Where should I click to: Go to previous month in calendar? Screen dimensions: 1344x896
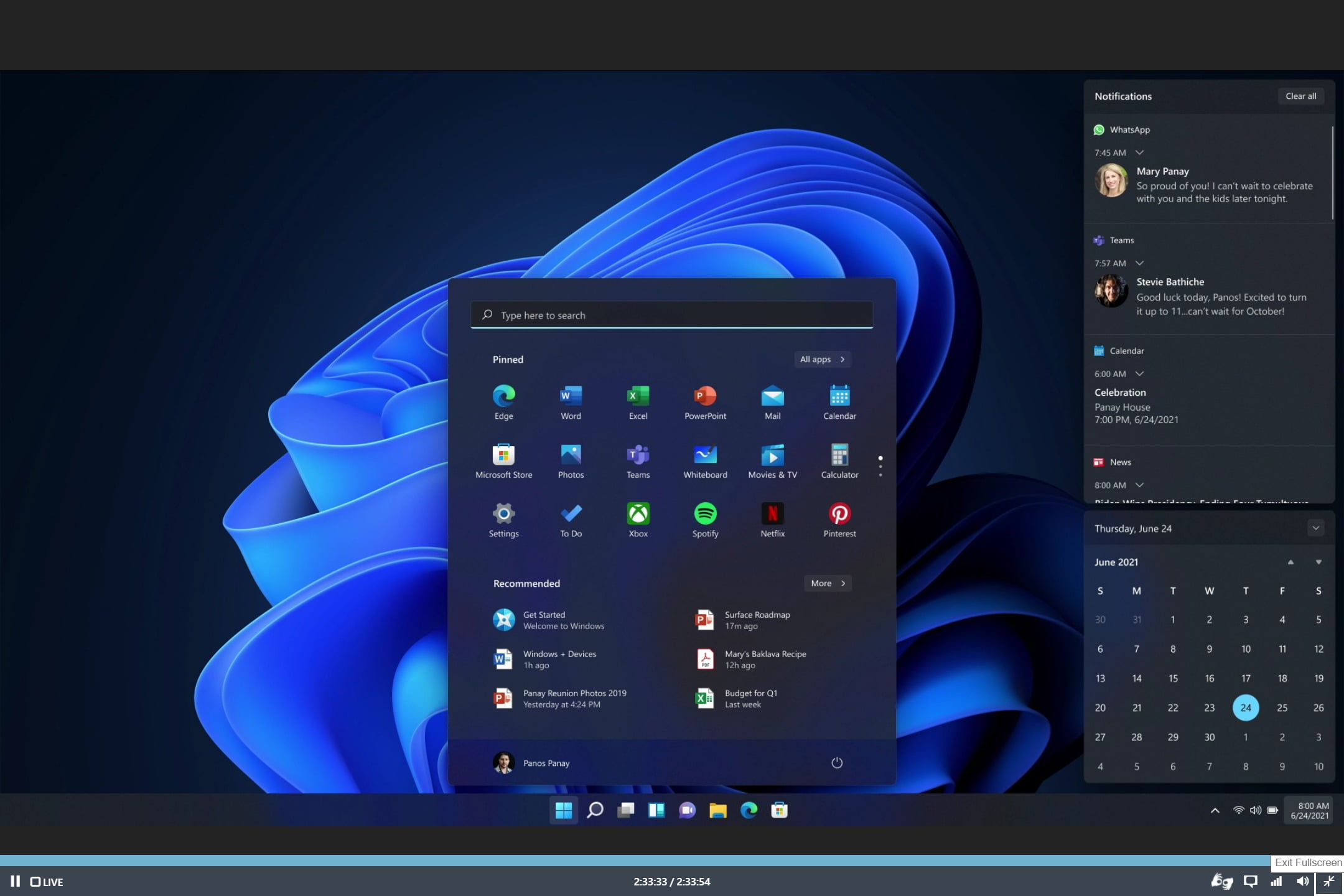1290,562
